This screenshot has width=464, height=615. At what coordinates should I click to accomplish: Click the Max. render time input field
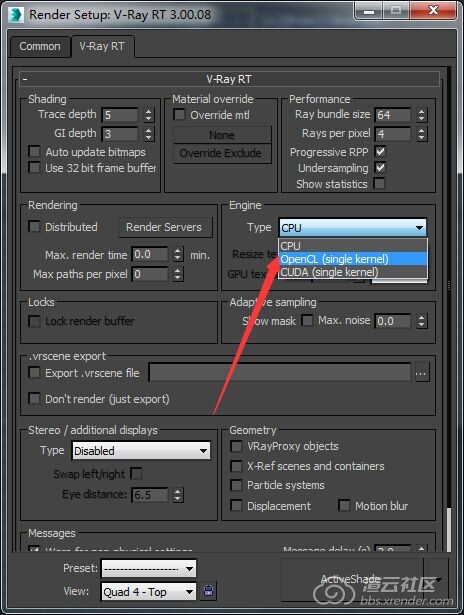(150, 255)
